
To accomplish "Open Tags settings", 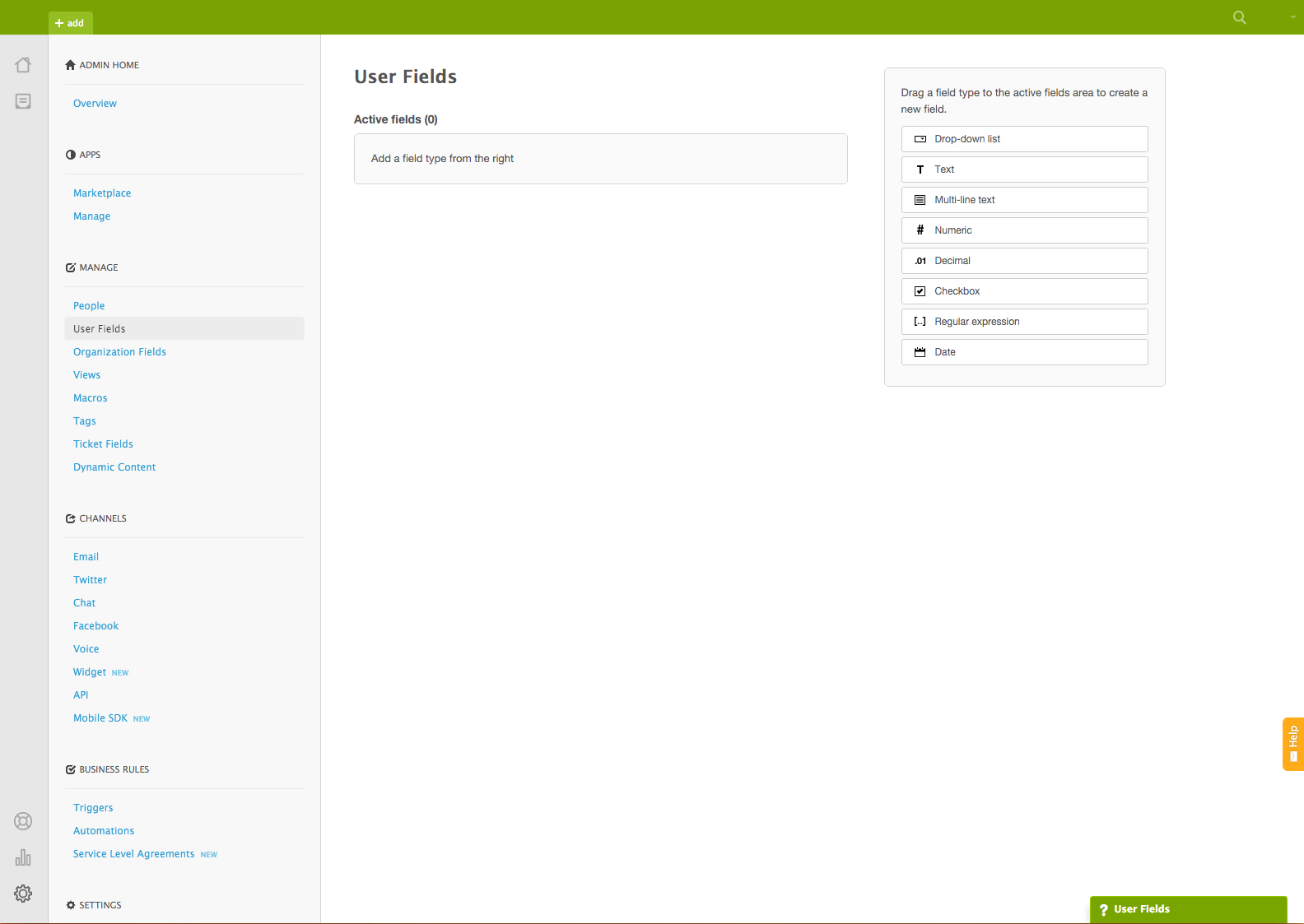I will coord(84,421).
